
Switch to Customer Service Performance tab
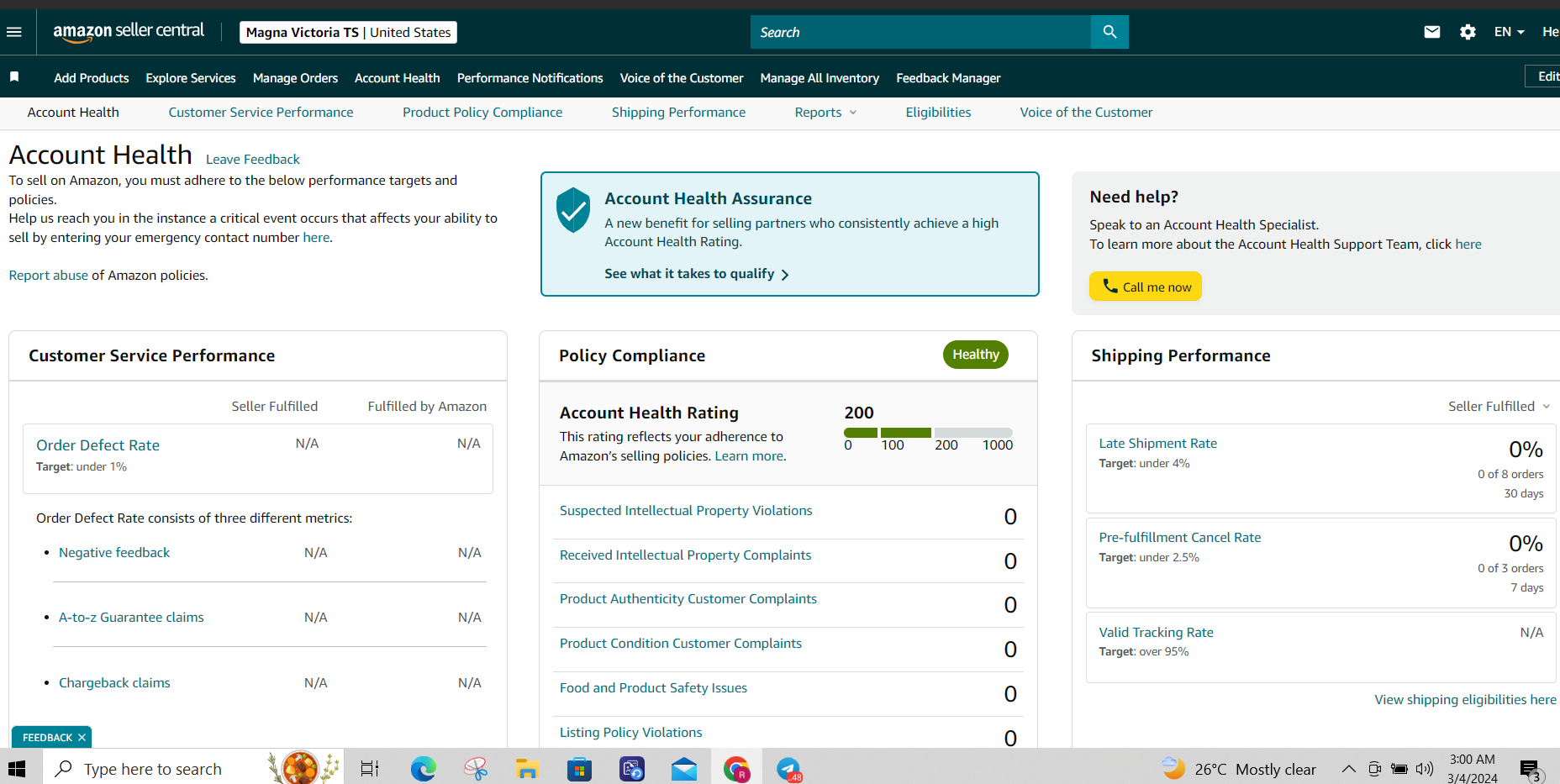point(261,113)
